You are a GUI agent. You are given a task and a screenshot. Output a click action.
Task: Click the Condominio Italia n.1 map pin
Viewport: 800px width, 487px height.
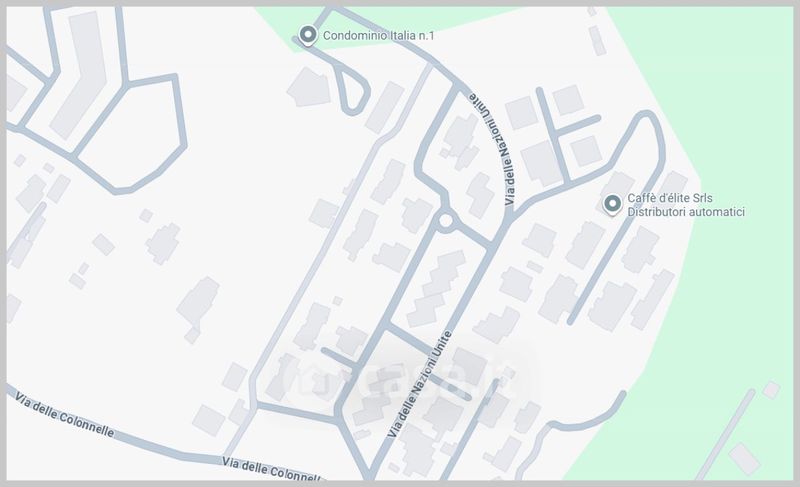tap(308, 36)
